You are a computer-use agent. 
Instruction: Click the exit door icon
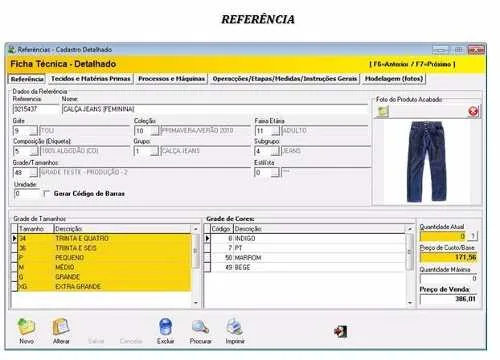[x=341, y=331]
